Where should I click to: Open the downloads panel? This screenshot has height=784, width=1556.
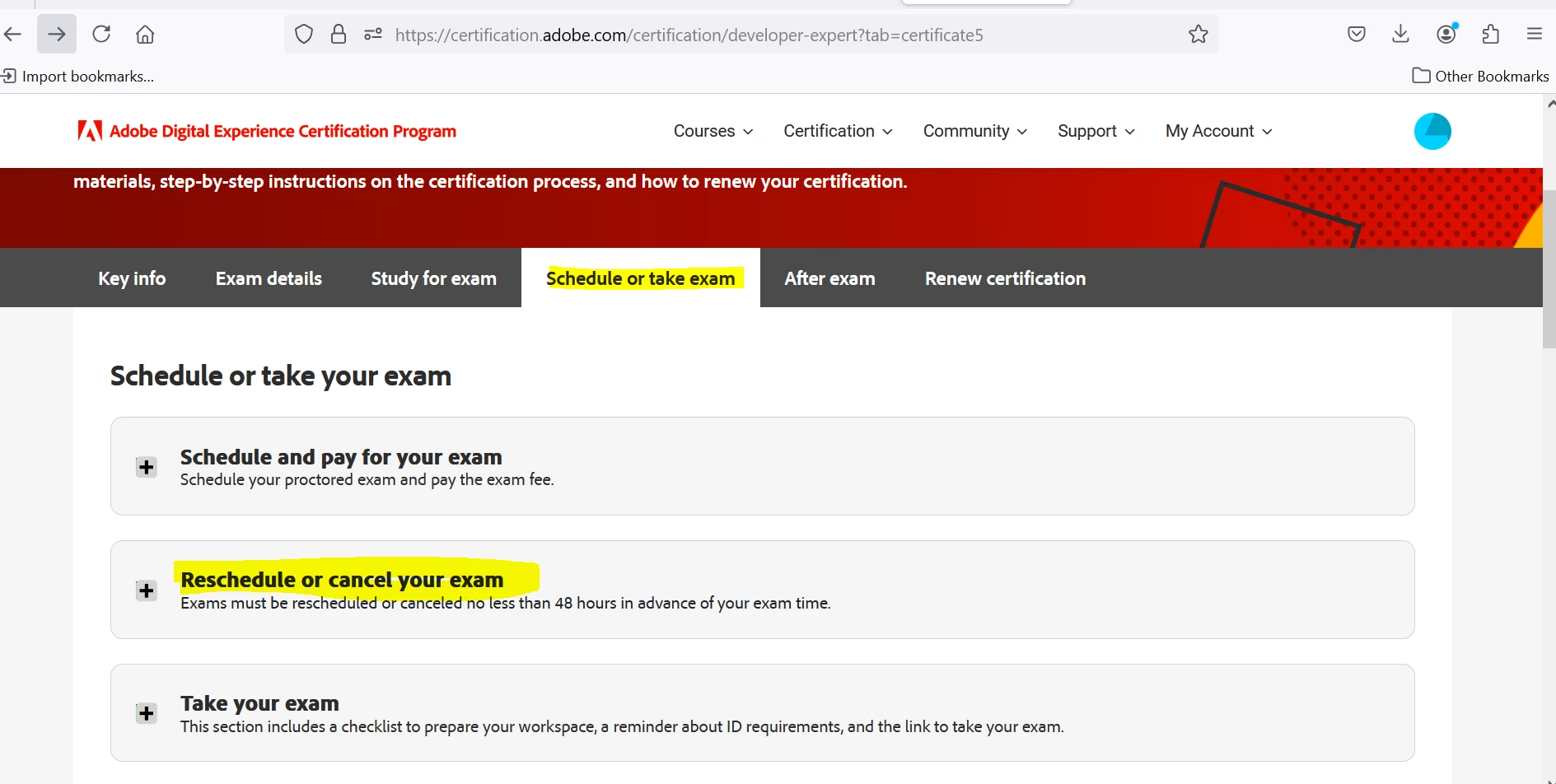coord(1400,34)
